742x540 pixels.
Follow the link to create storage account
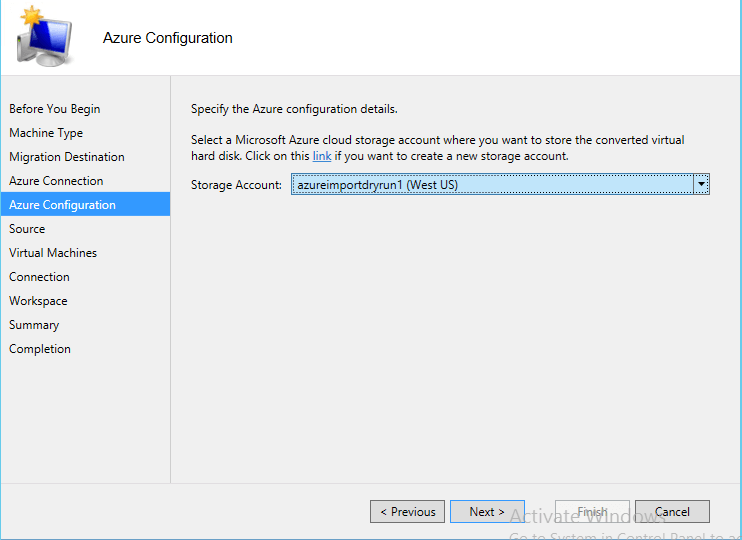click(322, 156)
